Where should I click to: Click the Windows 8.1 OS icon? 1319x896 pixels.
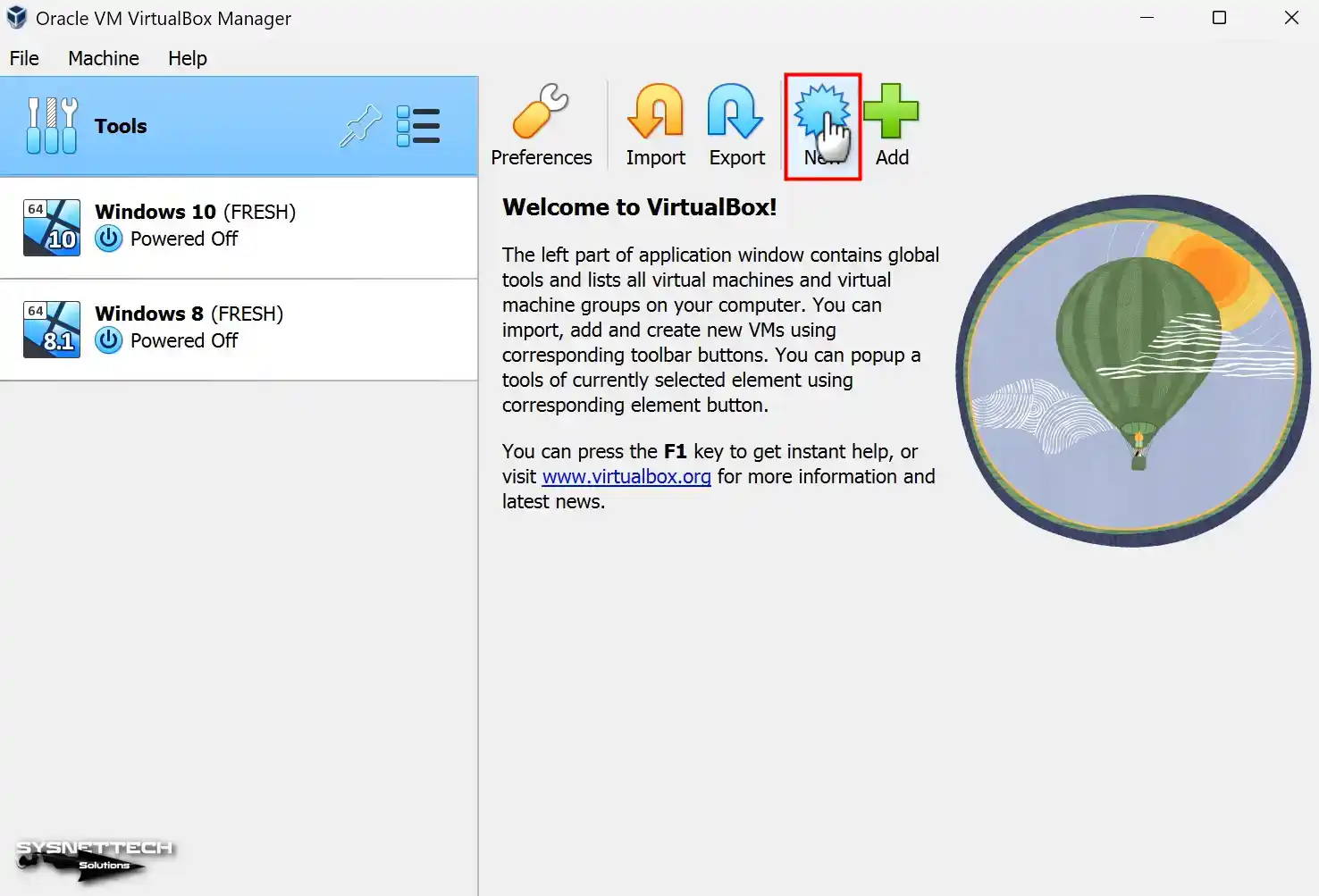[x=52, y=330]
